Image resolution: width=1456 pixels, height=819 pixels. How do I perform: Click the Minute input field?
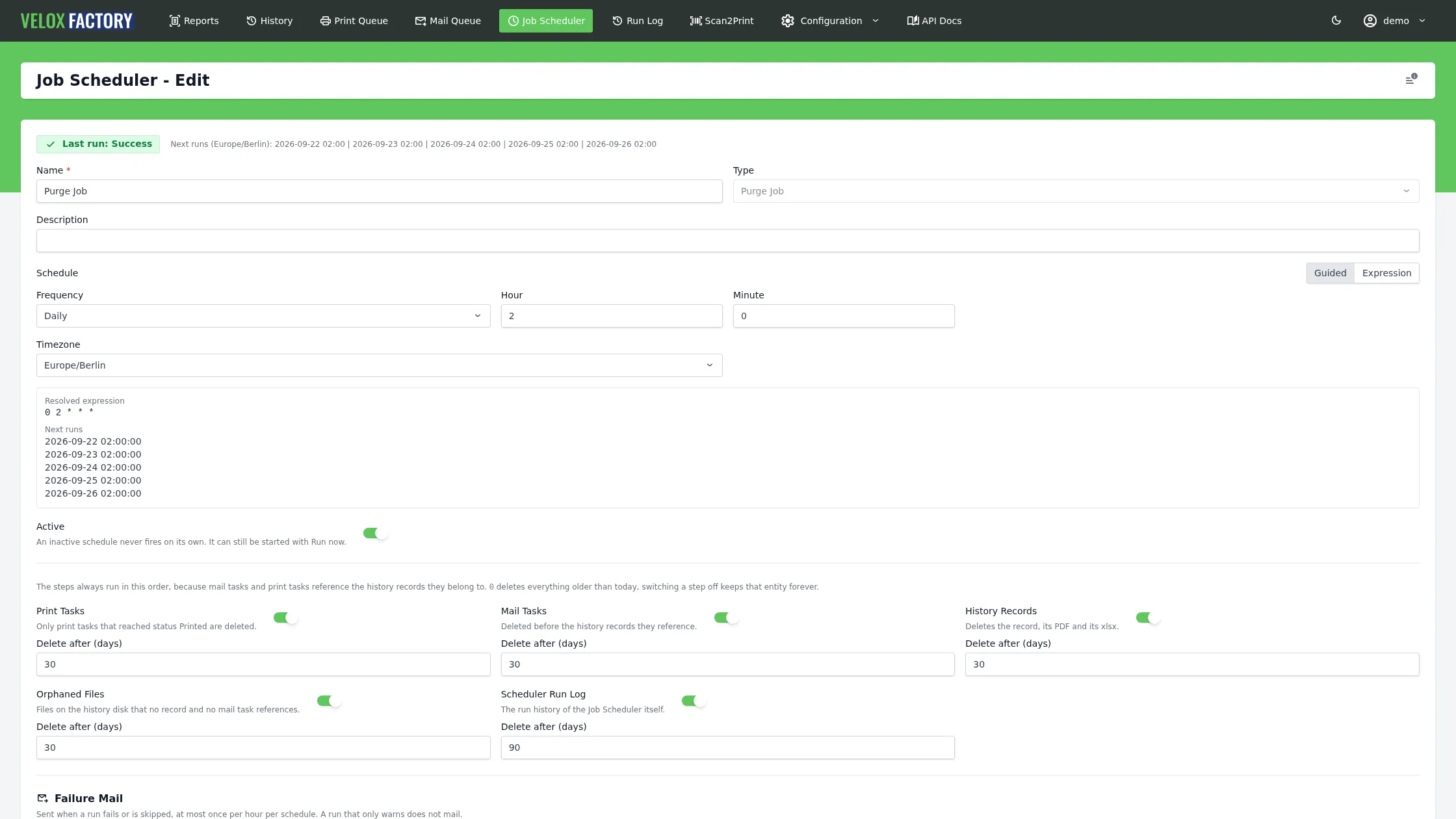tap(844, 316)
